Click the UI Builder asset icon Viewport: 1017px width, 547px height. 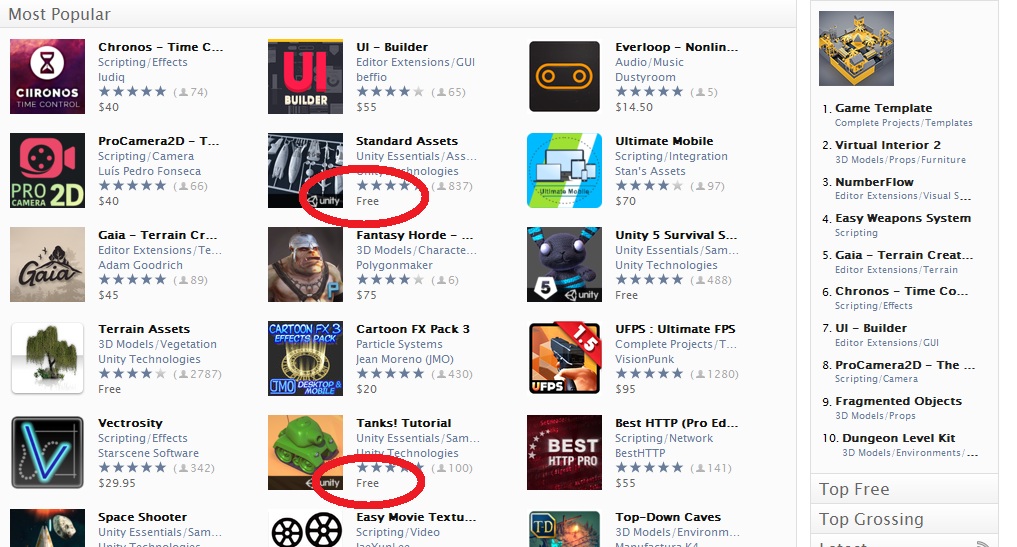pos(305,77)
